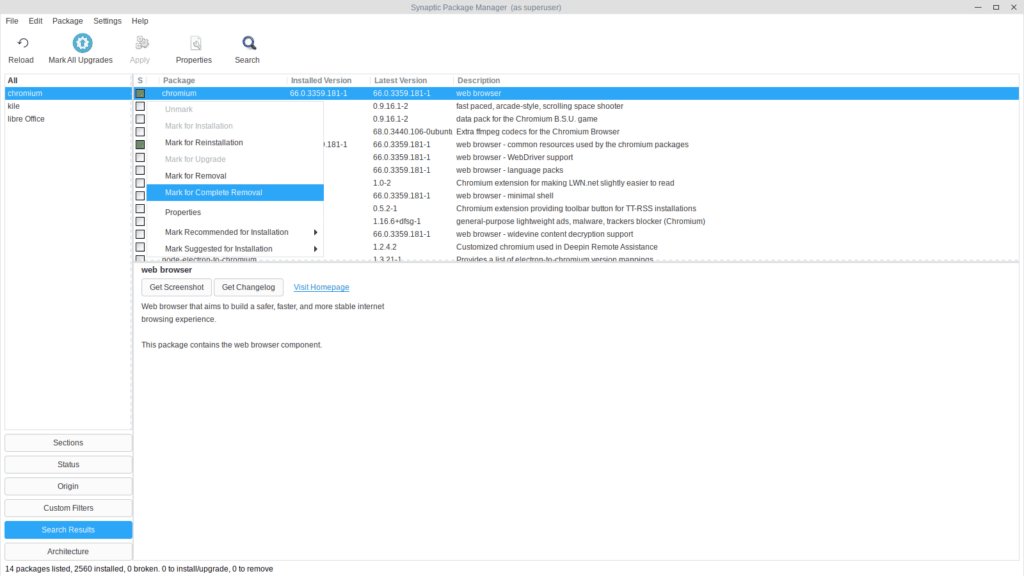Image resolution: width=1024 pixels, height=576 pixels.
Task: Toggle checkbox for language packs row
Action: pyautogui.click(x=140, y=170)
